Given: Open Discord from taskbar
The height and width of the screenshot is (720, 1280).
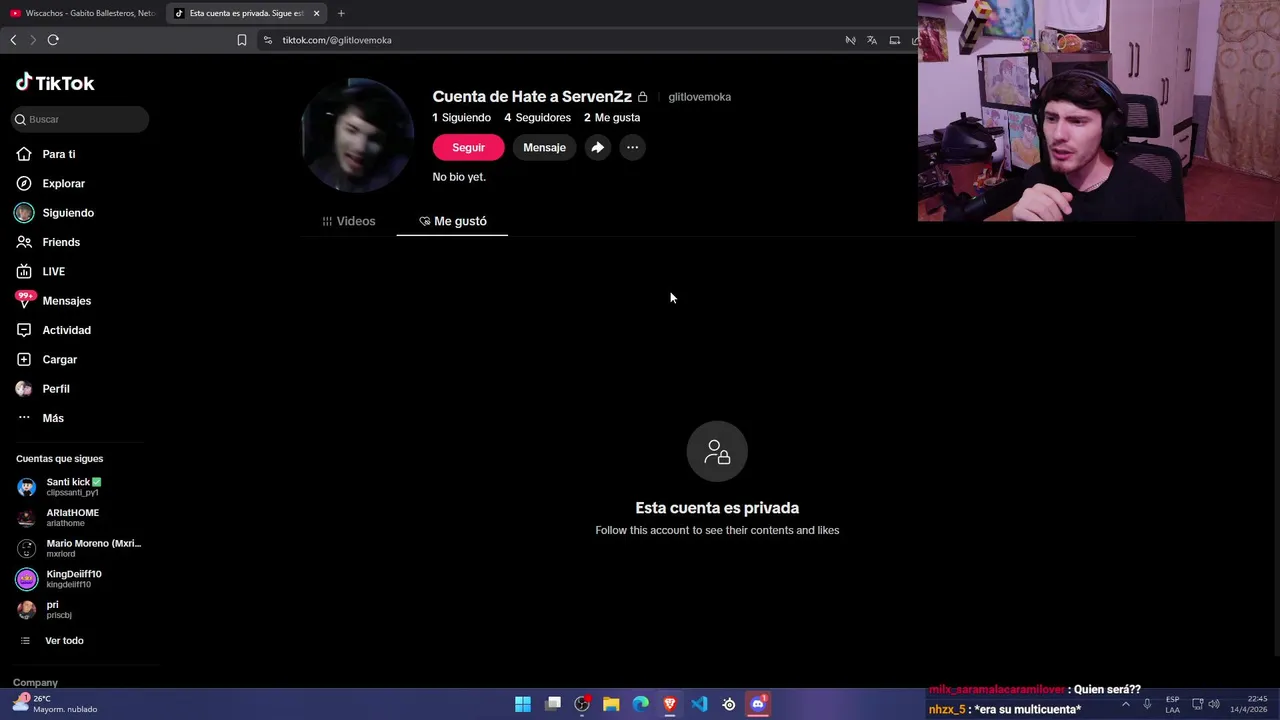Looking at the screenshot, I should tap(758, 704).
